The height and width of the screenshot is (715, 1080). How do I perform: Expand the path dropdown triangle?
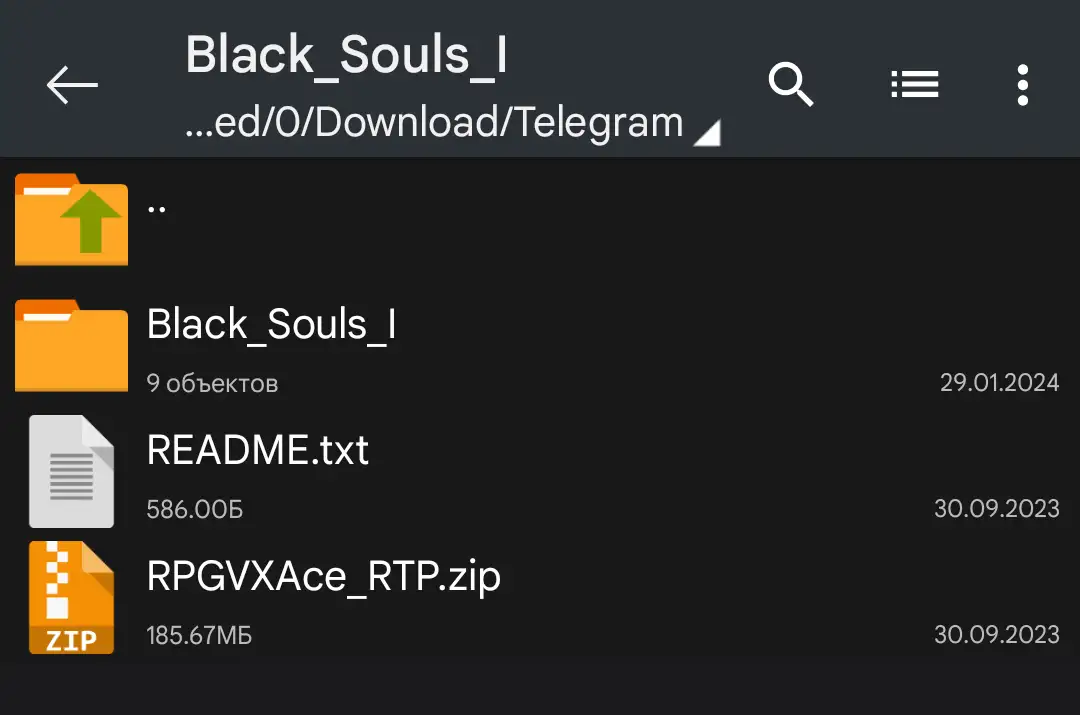707,133
